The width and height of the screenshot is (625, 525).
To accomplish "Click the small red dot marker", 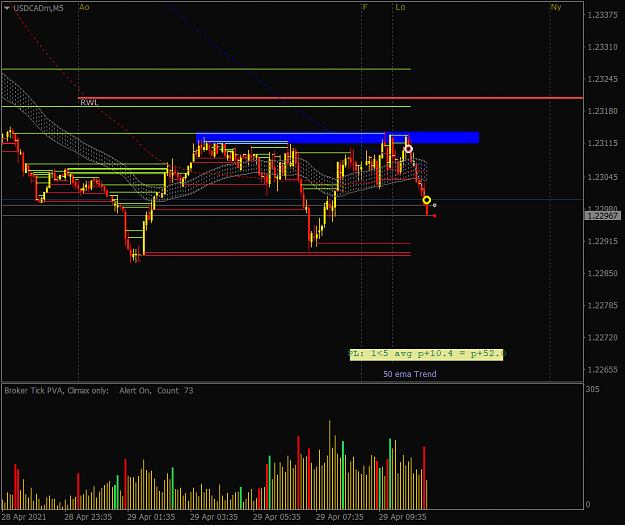I will click(434, 216).
